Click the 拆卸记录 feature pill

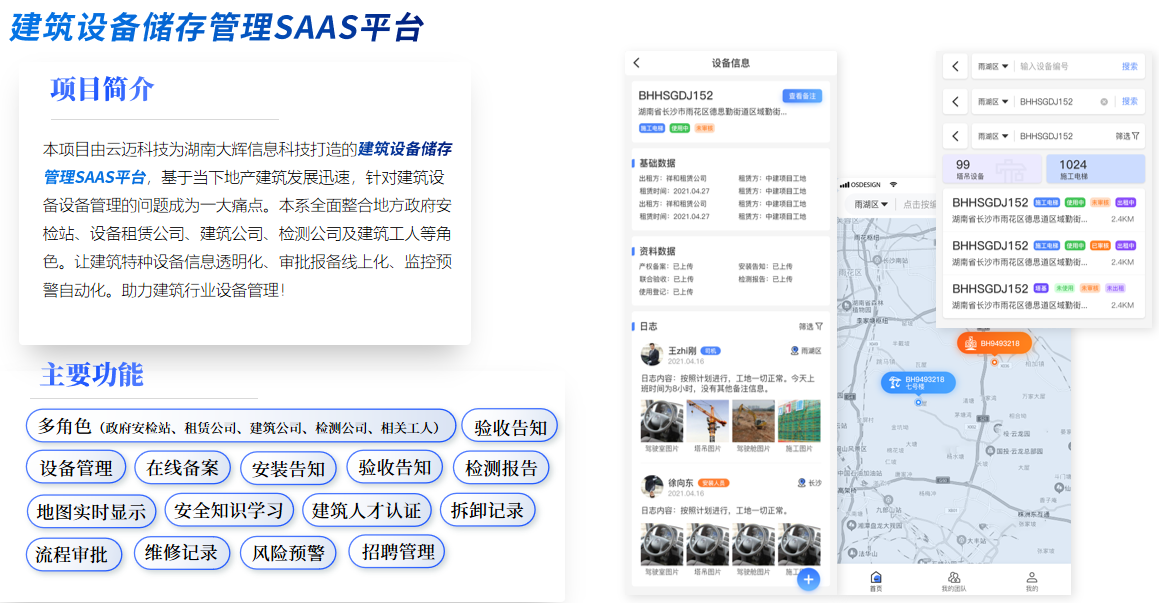pos(487,510)
